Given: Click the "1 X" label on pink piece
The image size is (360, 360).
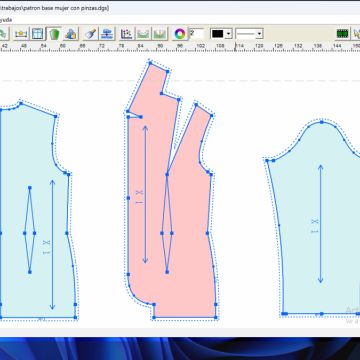Looking at the screenshot, I should [x=140, y=197].
